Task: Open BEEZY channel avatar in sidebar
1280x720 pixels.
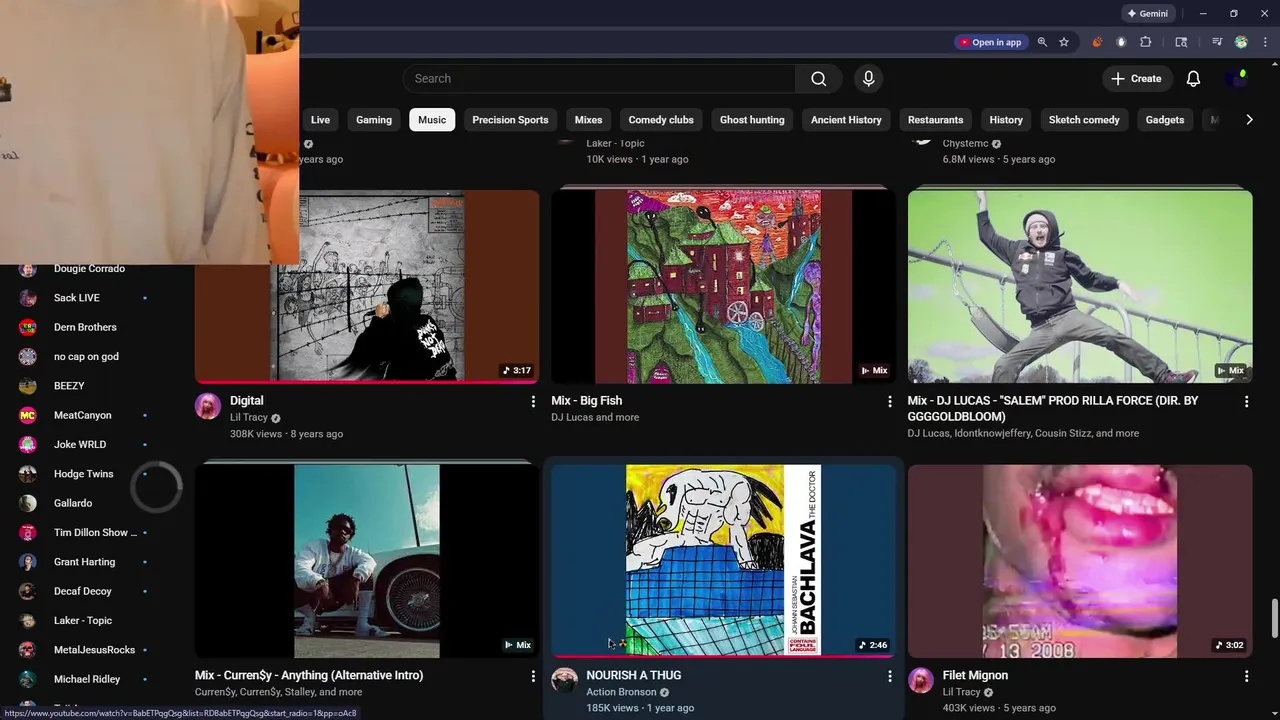Action: (x=28, y=386)
